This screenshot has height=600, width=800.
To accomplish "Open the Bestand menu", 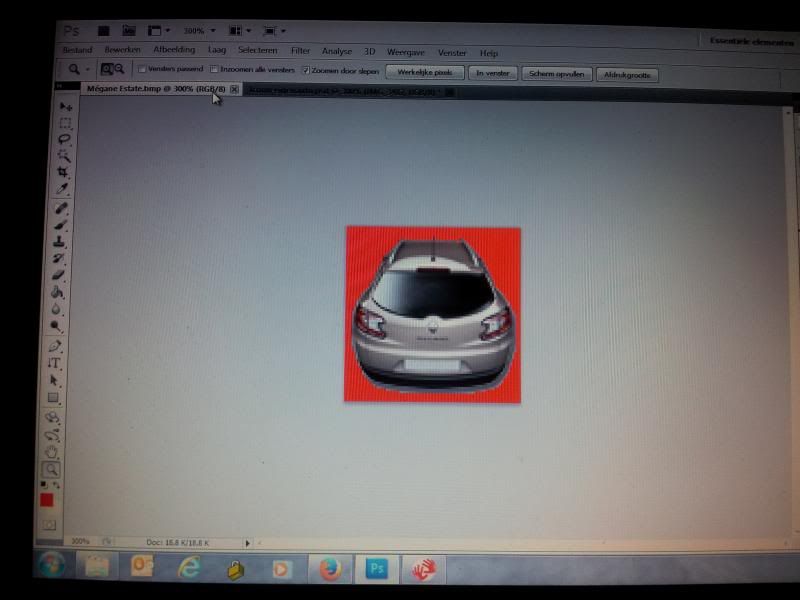I will 78,49.
